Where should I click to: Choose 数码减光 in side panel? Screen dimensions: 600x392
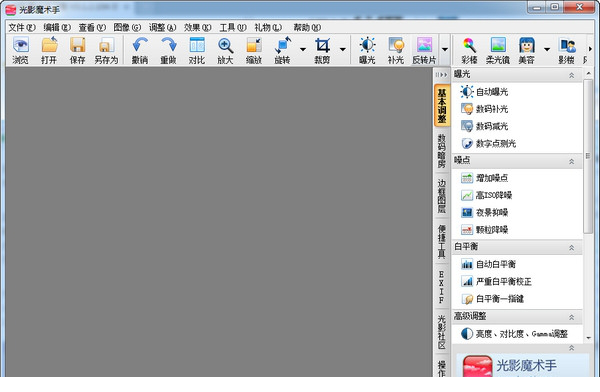(484, 126)
